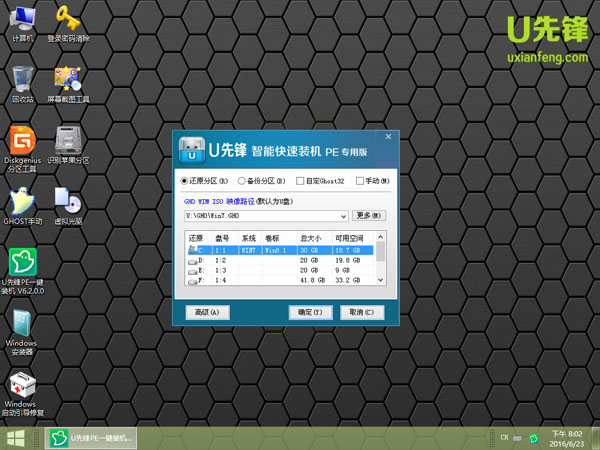Enable the 自定Ghost32 checkbox

point(301,181)
